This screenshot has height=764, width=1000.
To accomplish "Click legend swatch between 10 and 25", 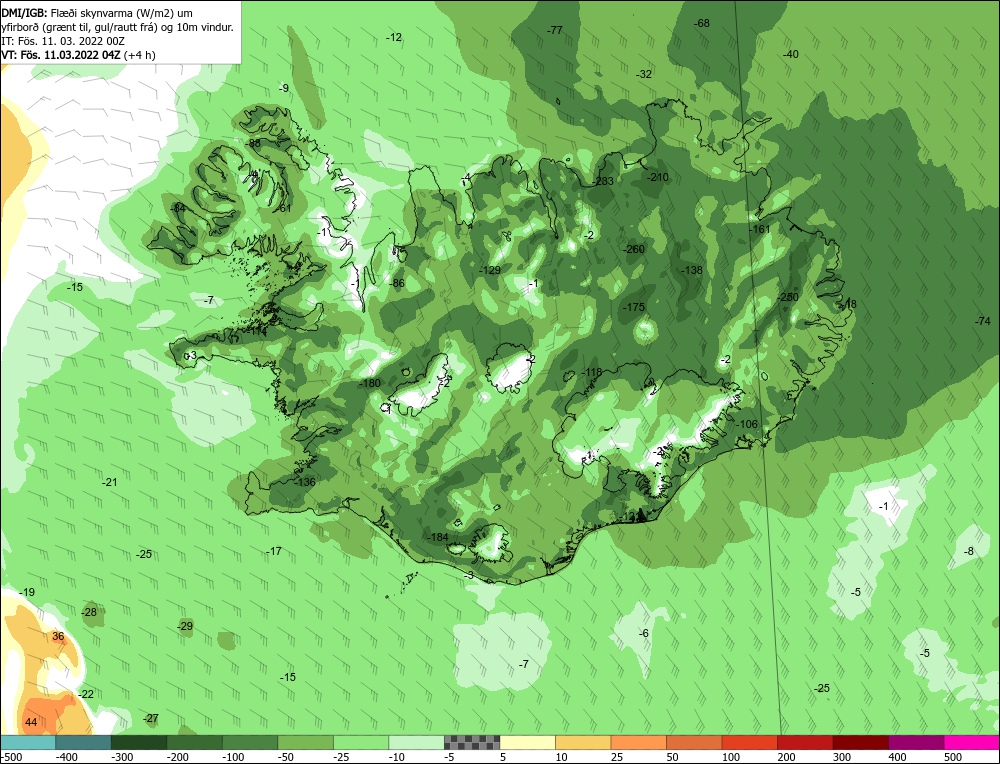I will pyautogui.click(x=583, y=742).
